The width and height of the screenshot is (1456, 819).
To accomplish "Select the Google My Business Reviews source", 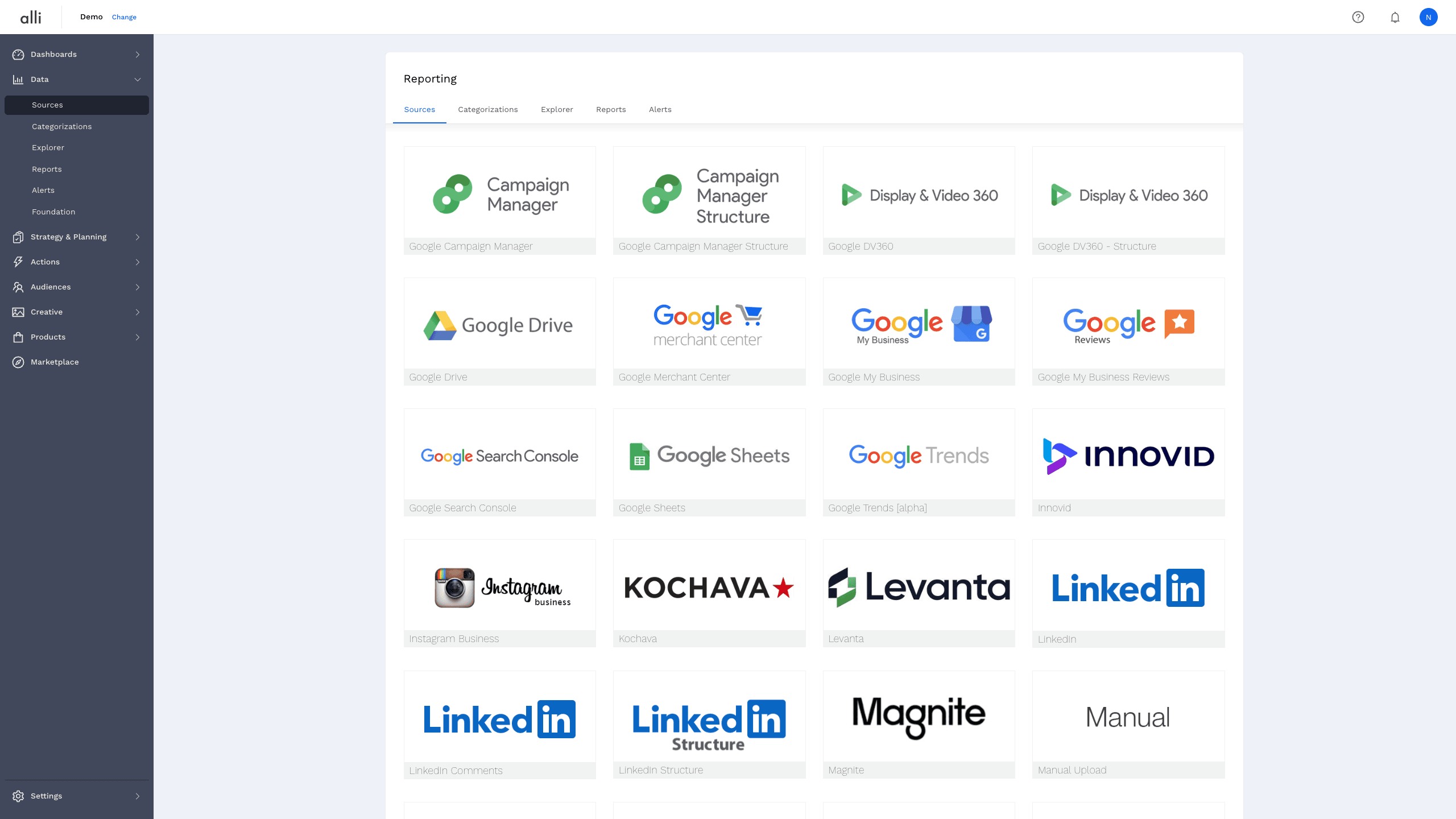I will click(1128, 332).
